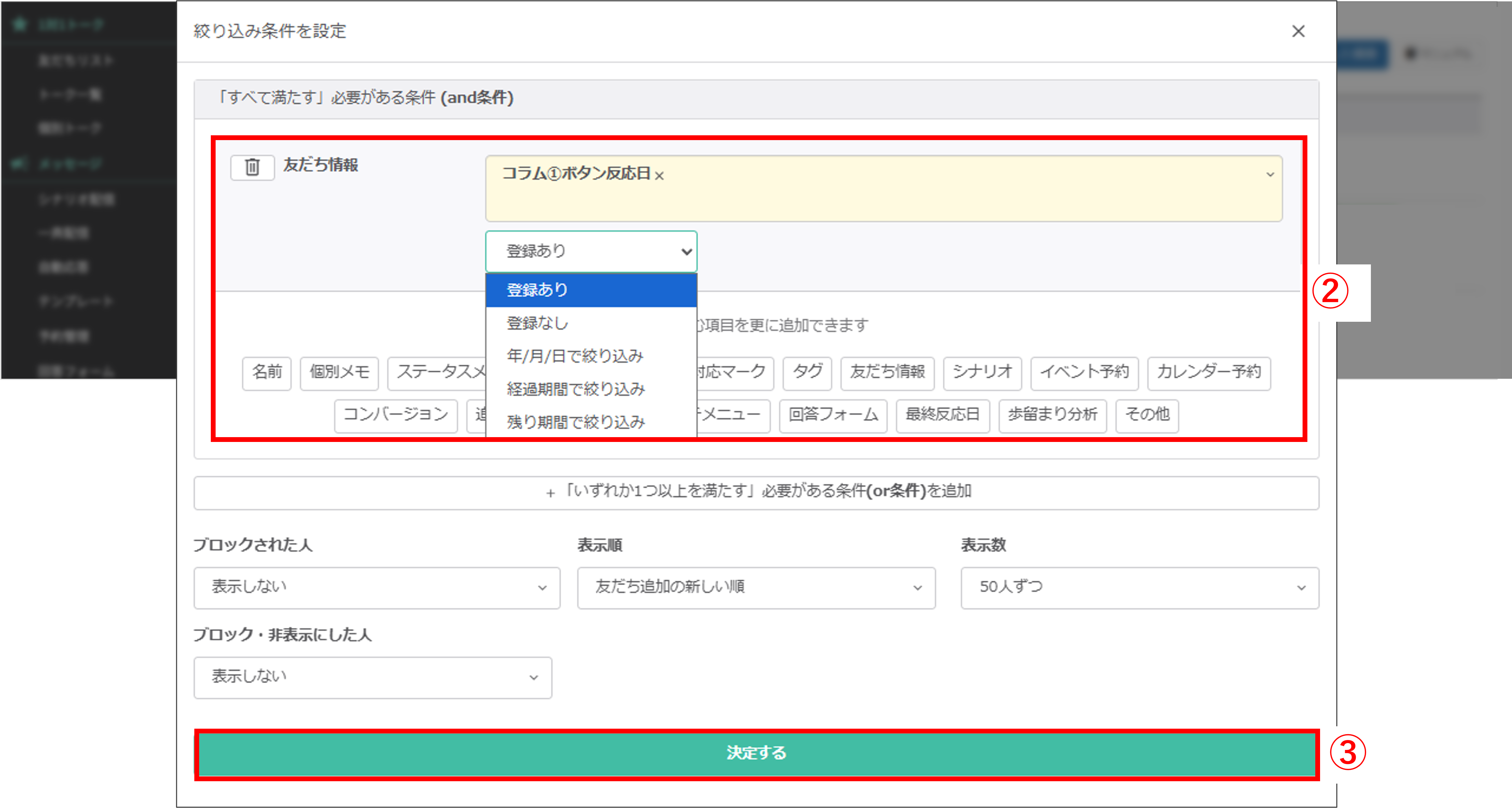Screen dimensions: 1512x808
Task: Open the ブロック・非表示にした人 dropdown
Action: [x=373, y=677]
